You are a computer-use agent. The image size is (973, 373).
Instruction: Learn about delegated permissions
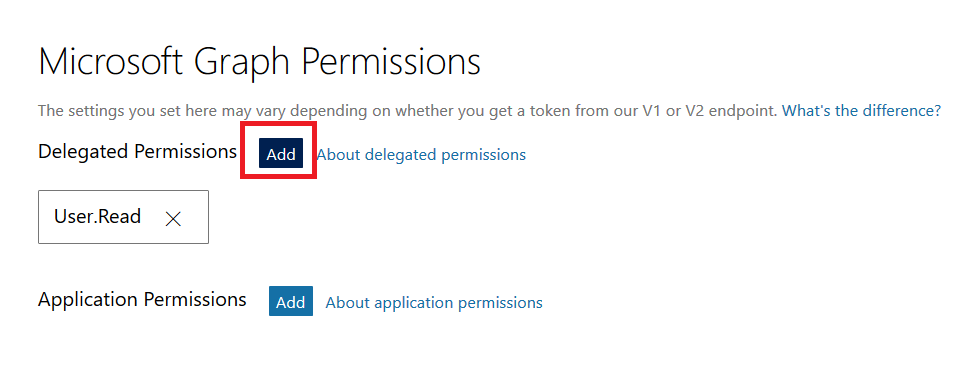tap(421, 155)
